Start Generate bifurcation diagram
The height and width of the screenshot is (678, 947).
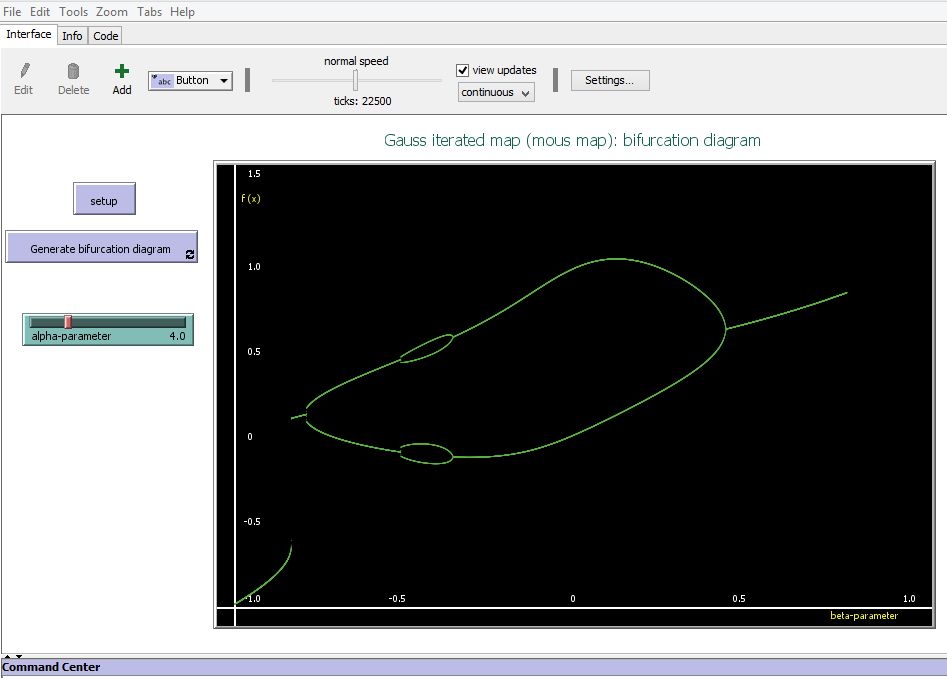click(x=100, y=248)
